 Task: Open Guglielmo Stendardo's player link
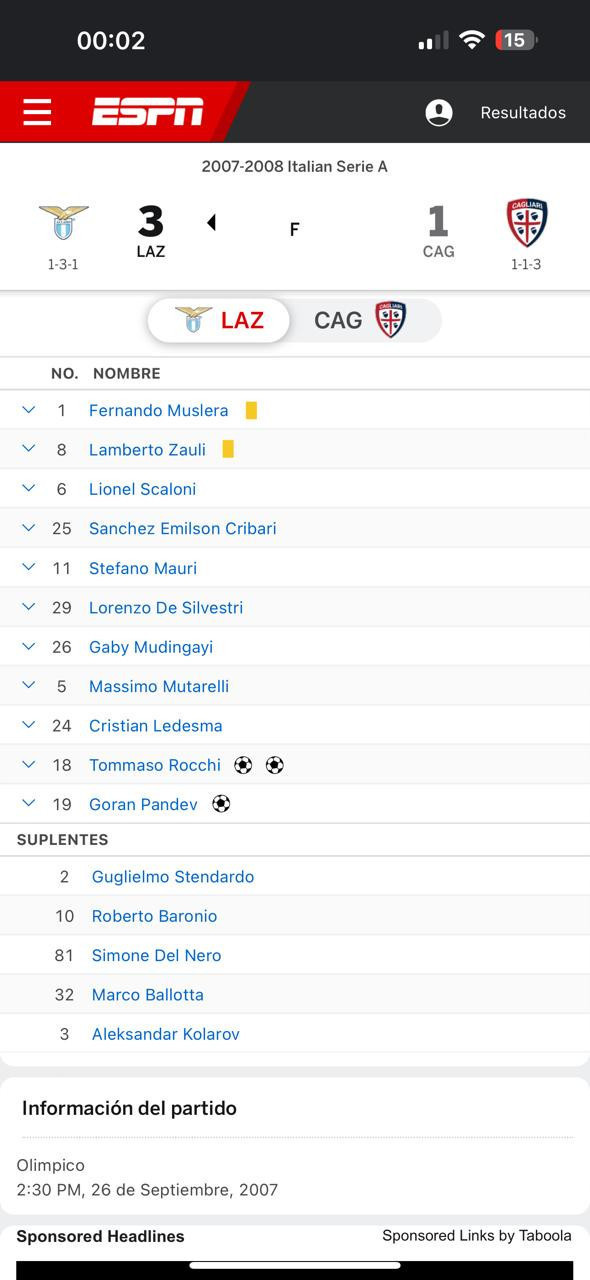coord(173,877)
